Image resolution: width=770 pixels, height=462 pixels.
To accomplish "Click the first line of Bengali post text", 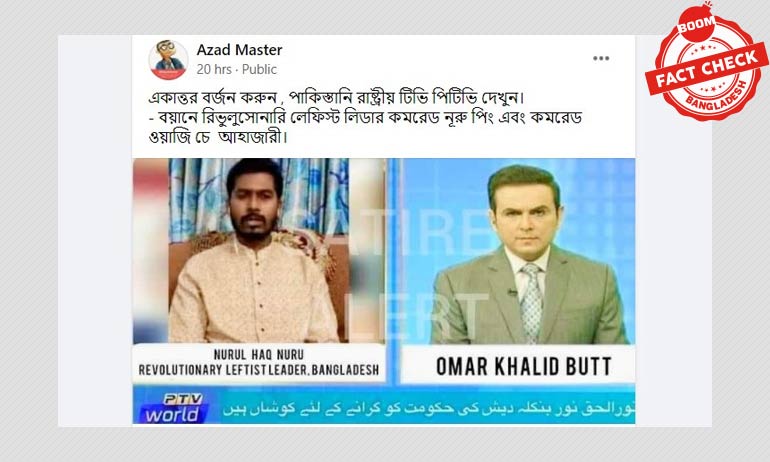I will pos(336,97).
